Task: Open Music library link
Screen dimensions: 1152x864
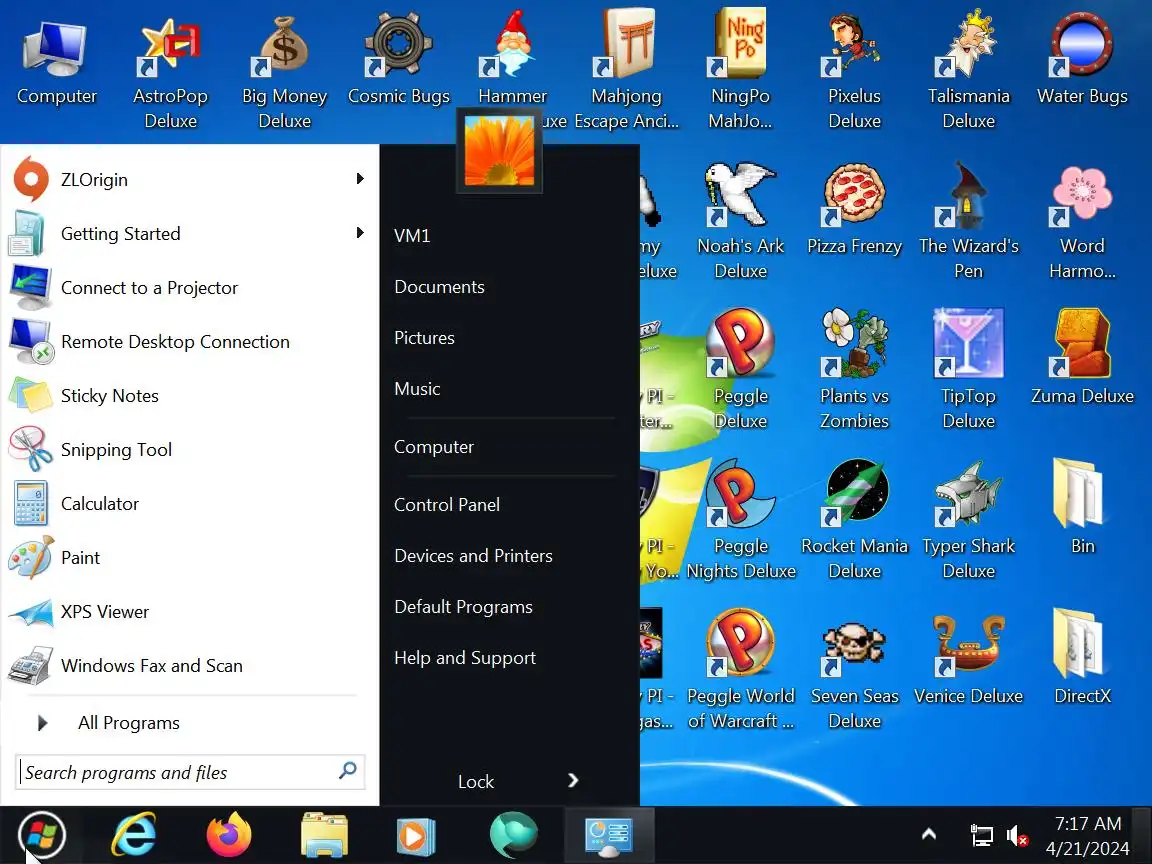Action: pyautogui.click(x=417, y=389)
